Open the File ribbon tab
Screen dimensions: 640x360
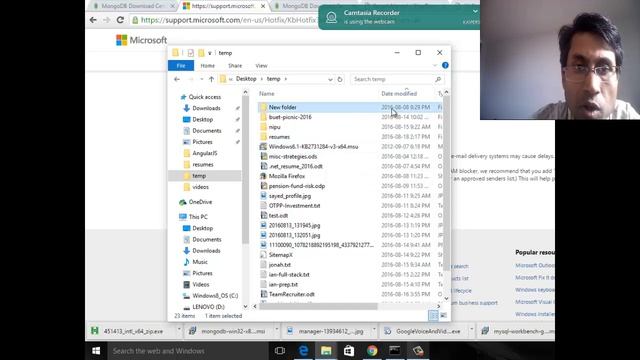pyautogui.click(x=181, y=66)
